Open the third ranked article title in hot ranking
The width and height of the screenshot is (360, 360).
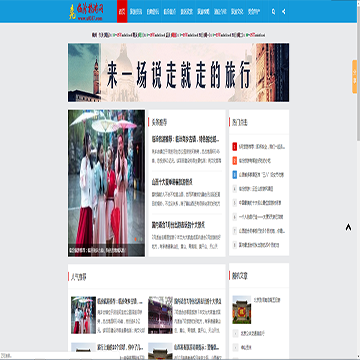pyautogui.click(x=261, y=175)
